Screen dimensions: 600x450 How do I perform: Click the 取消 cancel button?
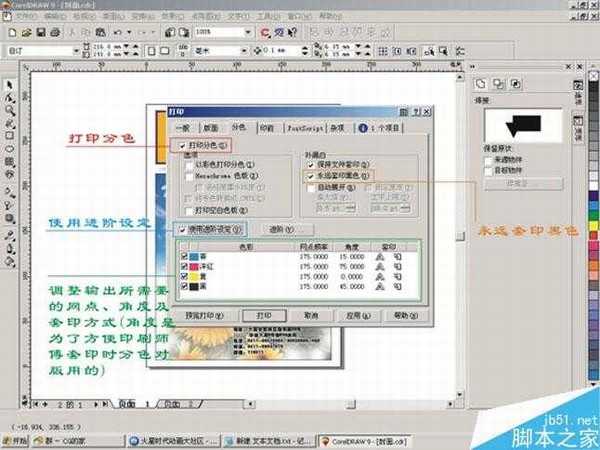click(x=311, y=316)
